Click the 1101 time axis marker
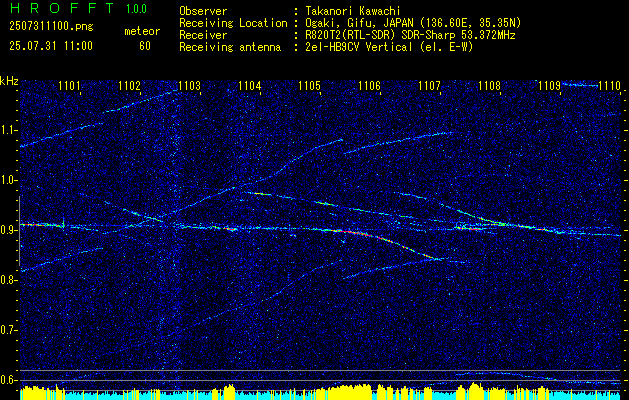 click(69, 85)
